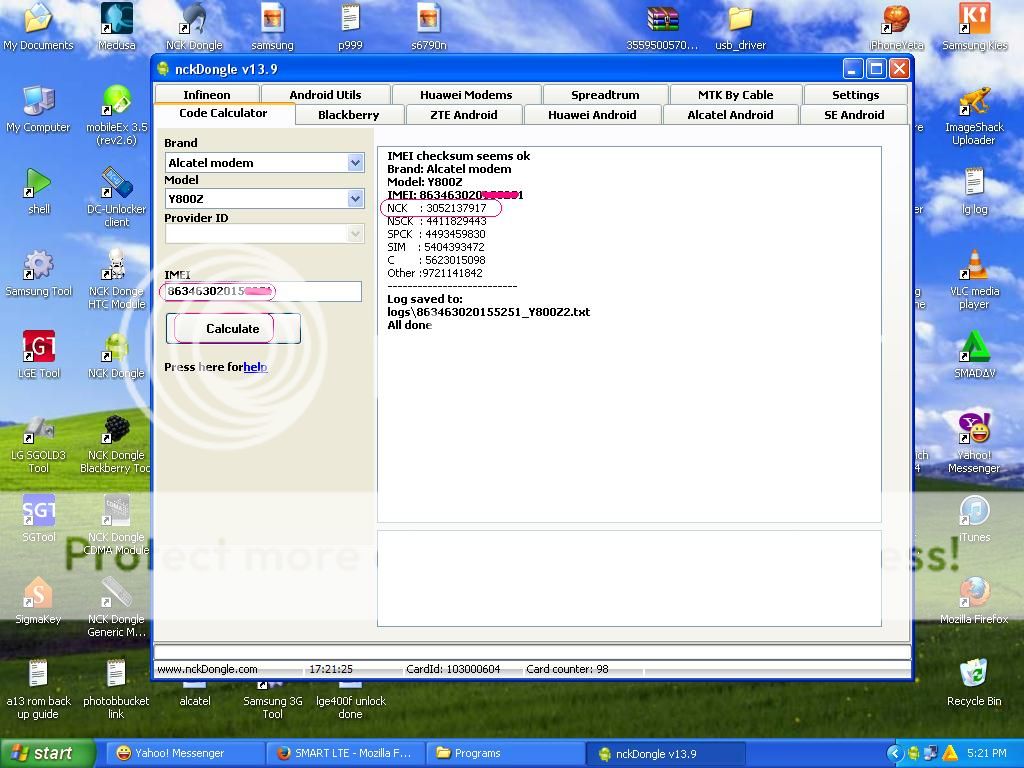Screen dimensions: 1024x768
Task: Click the Windows start button
Action: point(48,753)
